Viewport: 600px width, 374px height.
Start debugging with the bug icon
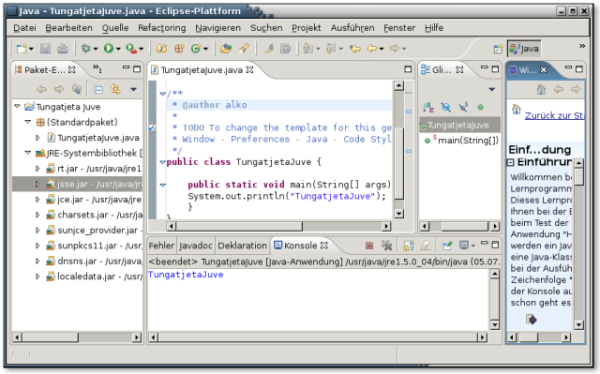86,48
